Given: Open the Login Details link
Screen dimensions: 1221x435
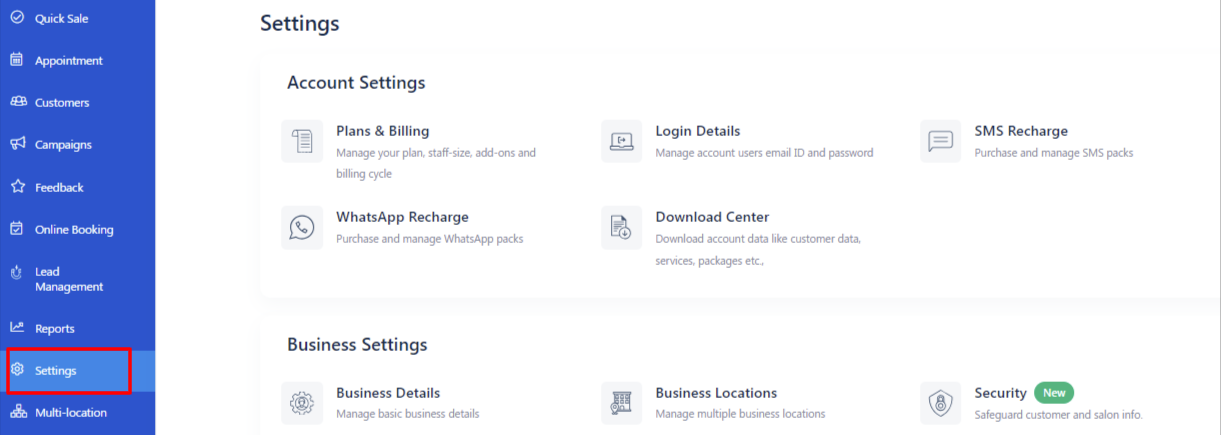Looking at the screenshot, I should [x=697, y=131].
